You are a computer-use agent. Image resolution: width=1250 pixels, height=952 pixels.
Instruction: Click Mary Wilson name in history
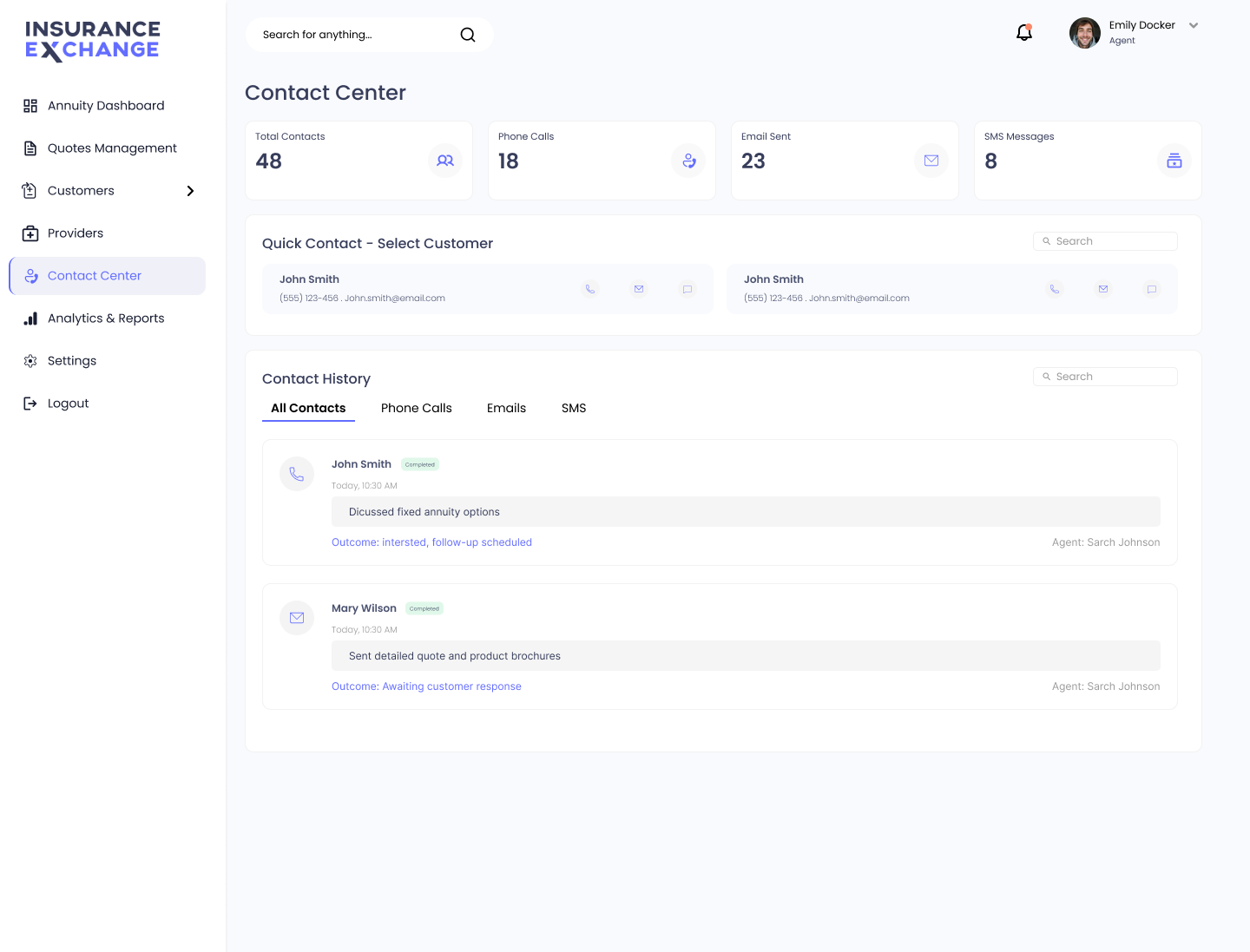tap(364, 608)
